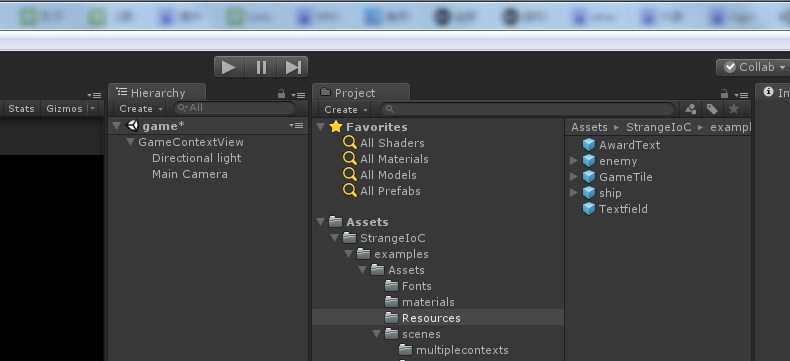Start Play mode with the Play button
Screen dimensions: 790x361
pos(229,67)
